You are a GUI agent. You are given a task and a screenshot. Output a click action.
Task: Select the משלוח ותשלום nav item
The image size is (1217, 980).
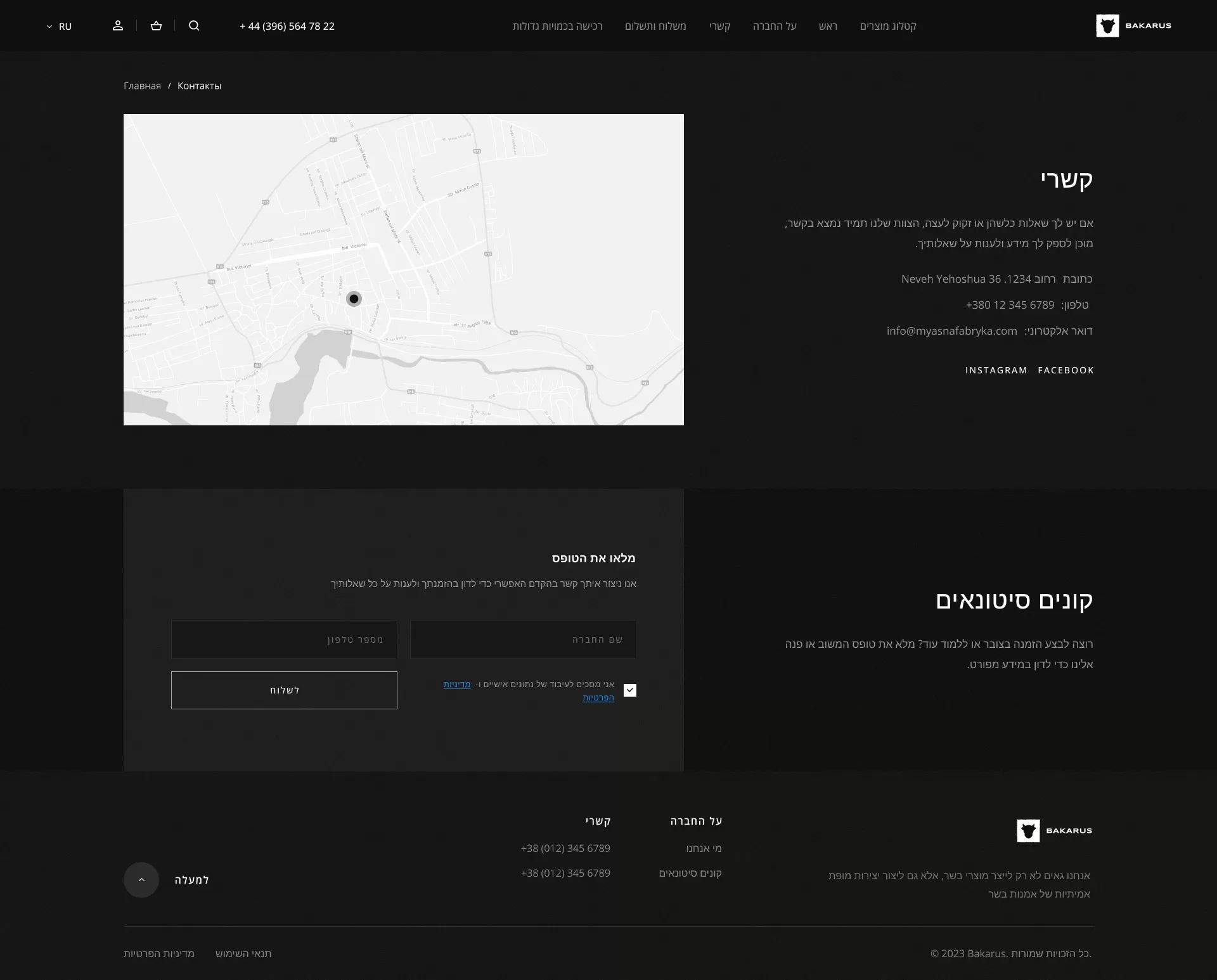(x=656, y=27)
